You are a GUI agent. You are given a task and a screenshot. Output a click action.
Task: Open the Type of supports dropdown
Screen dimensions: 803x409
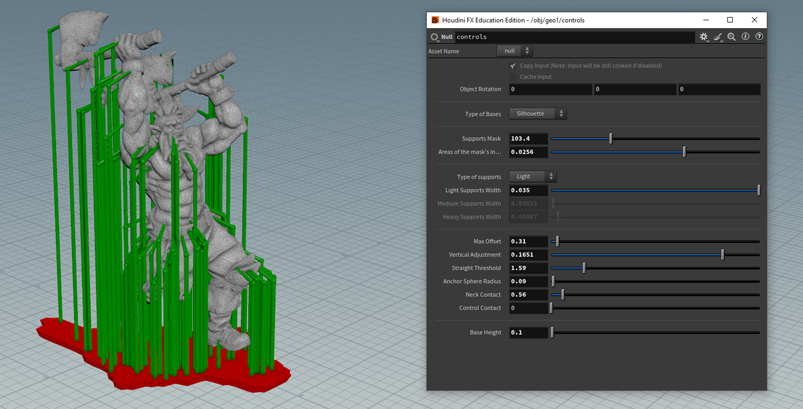(x=533, y=177)
